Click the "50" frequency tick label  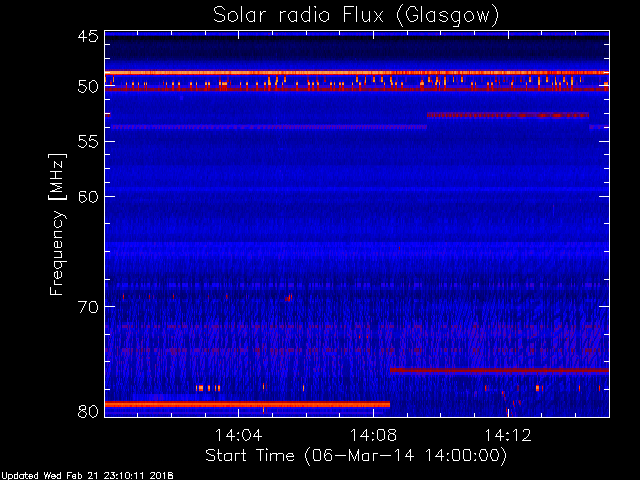click(x=88, y=87)
